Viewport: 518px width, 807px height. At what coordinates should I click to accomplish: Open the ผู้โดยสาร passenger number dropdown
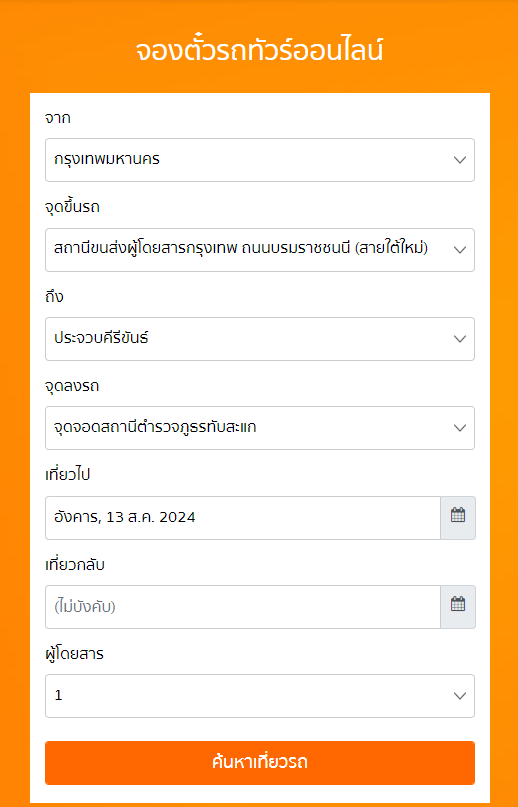[x=260, y=696]
